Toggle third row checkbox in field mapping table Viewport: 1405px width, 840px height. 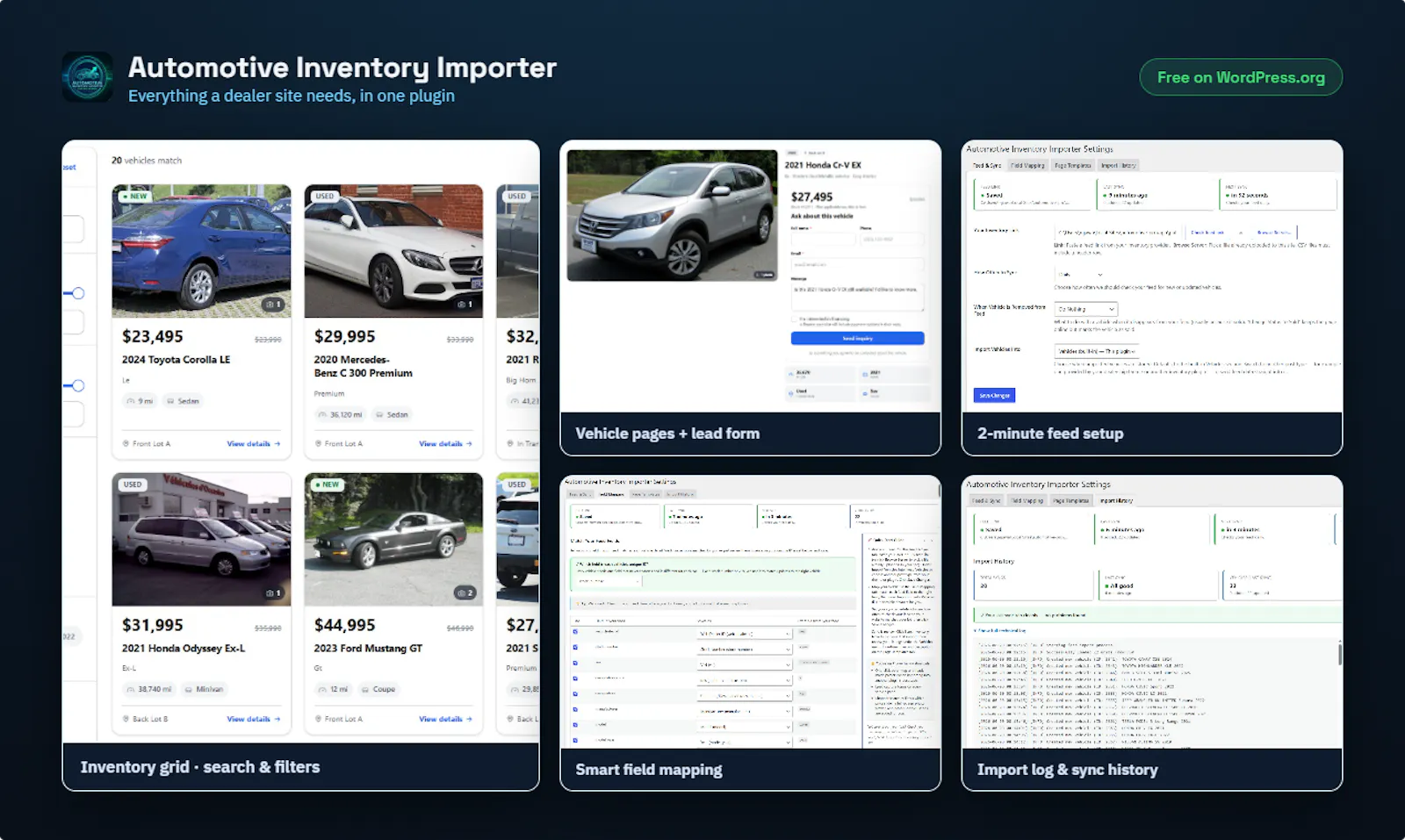576,664
